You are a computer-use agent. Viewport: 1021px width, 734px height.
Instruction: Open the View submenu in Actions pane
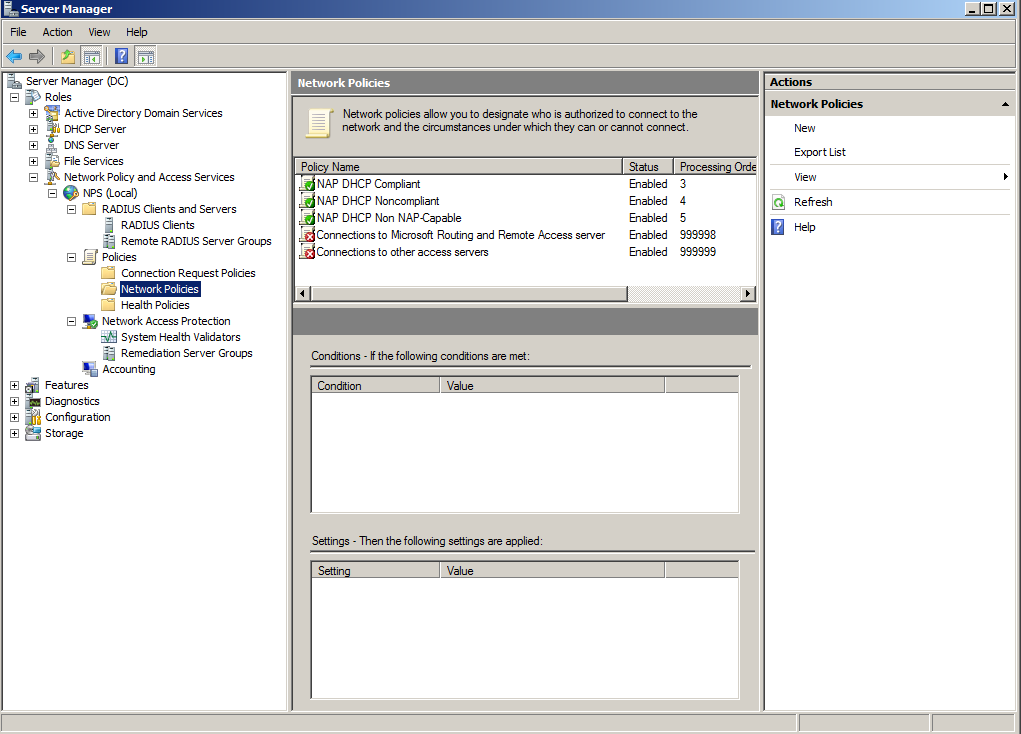pyautogui.click(x=889, y=177)
